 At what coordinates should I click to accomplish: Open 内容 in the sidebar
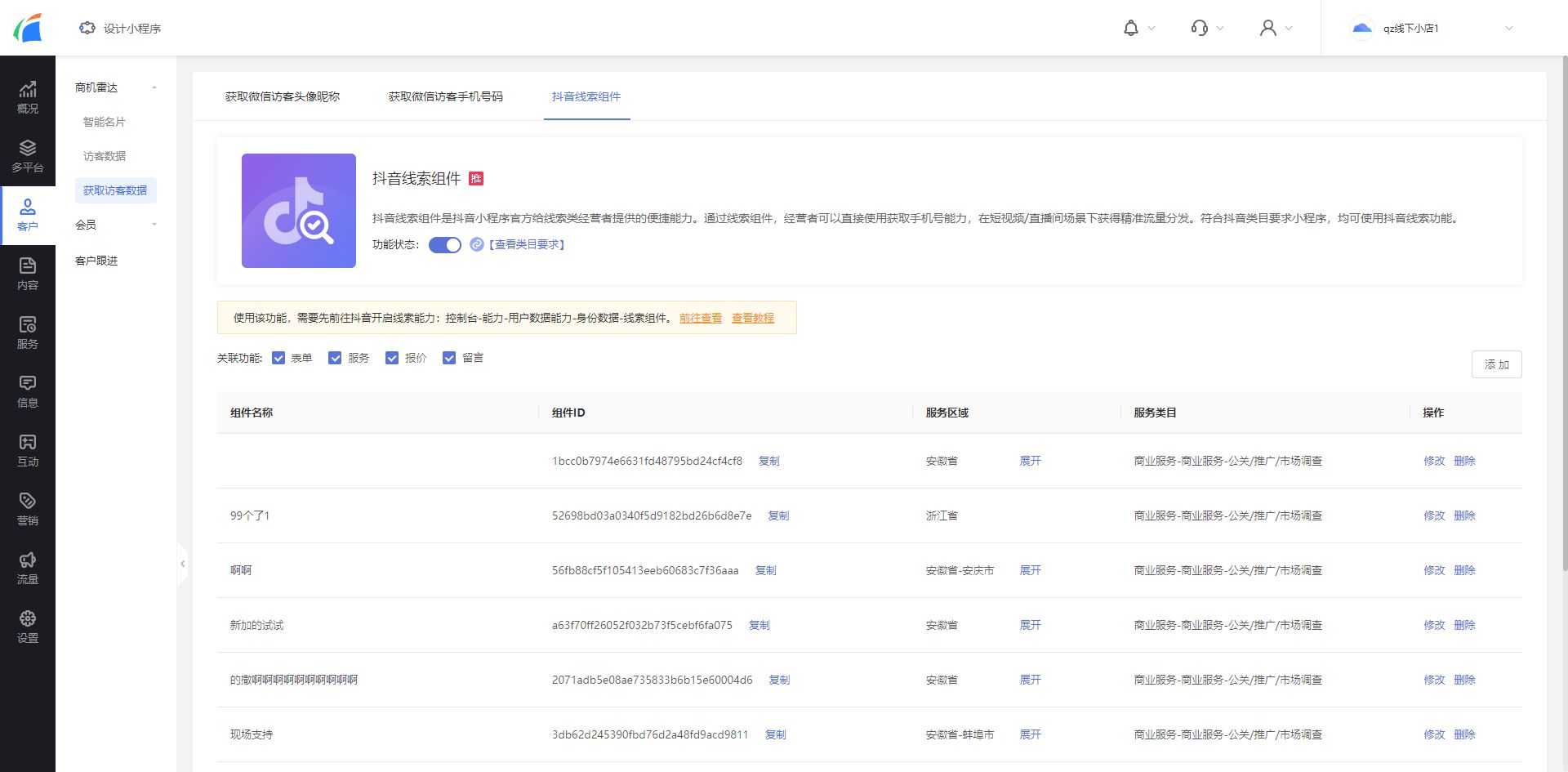pyautogui.click(x=28, y=274)
